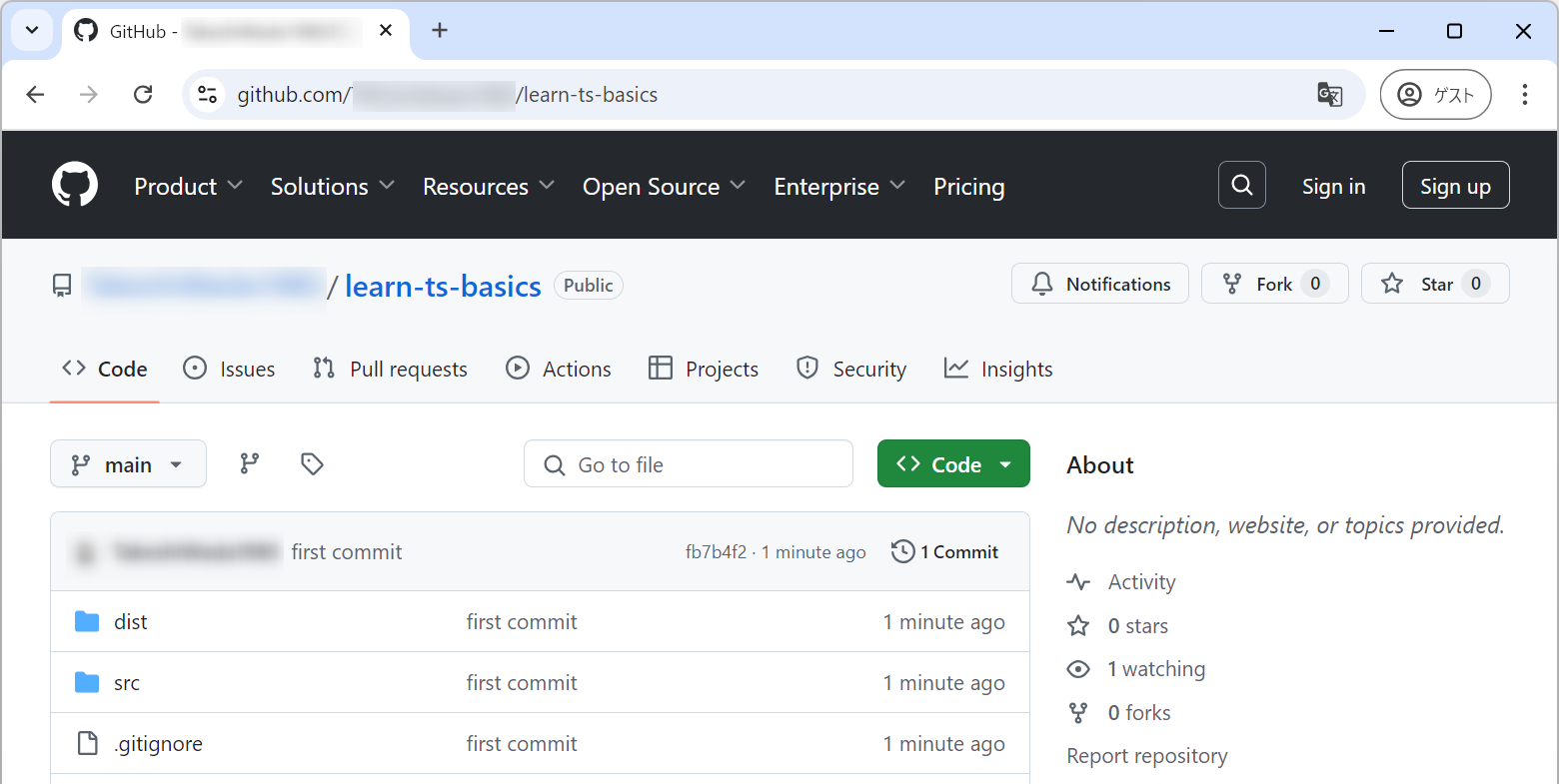Screen dimensions: 1559x784
Task: Open the src folder
Action: [127, 683]
